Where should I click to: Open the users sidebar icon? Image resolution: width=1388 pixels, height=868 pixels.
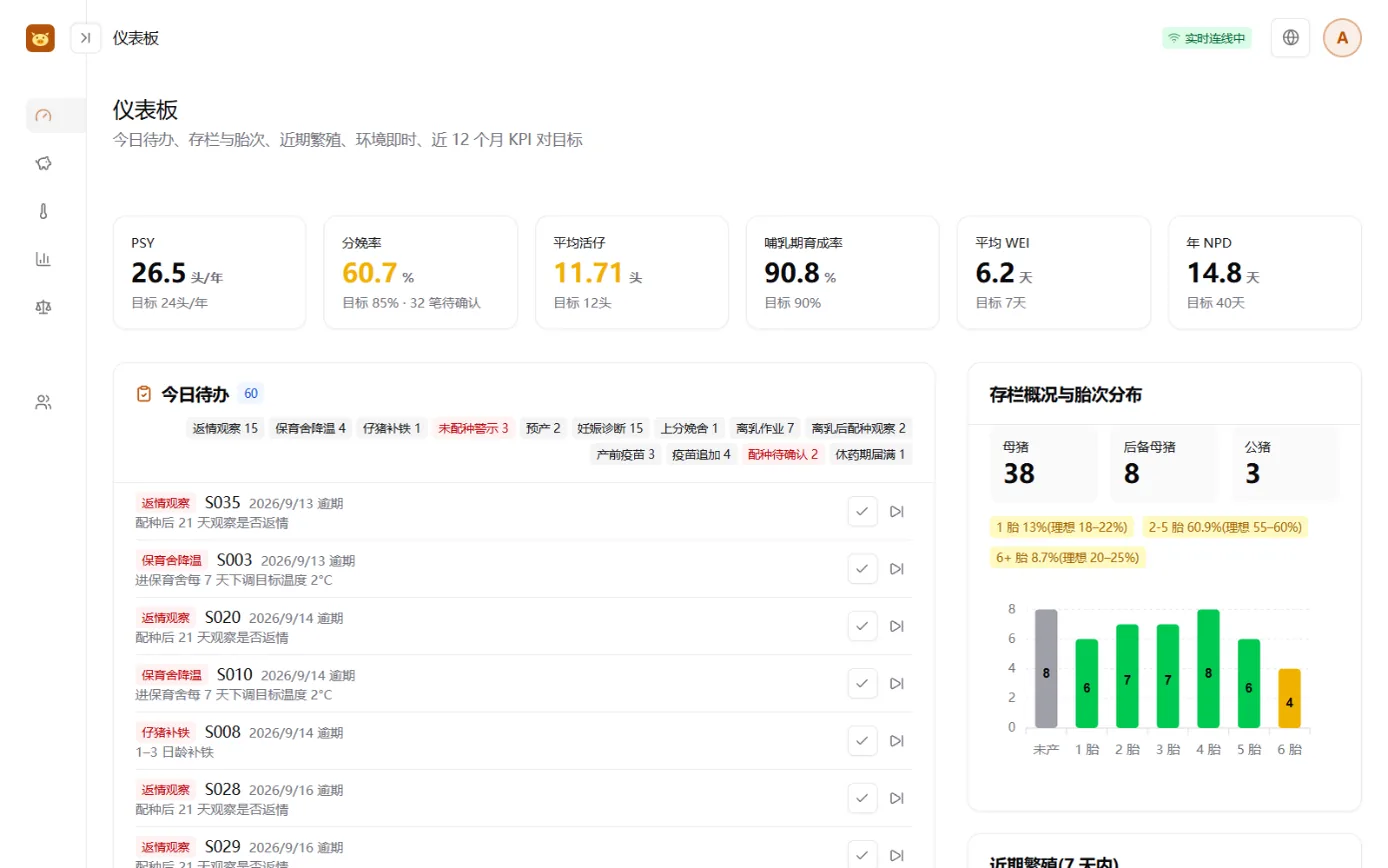pos(43,403)
